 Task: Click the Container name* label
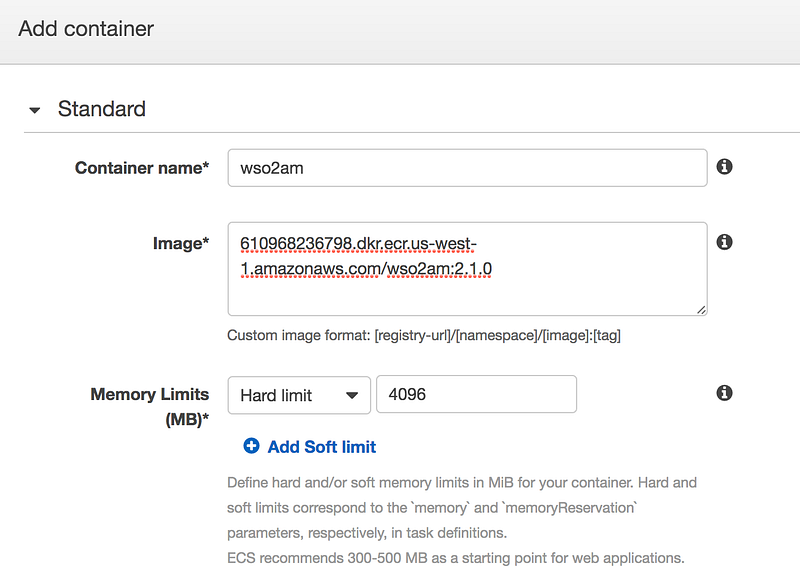tap(142, 168)
